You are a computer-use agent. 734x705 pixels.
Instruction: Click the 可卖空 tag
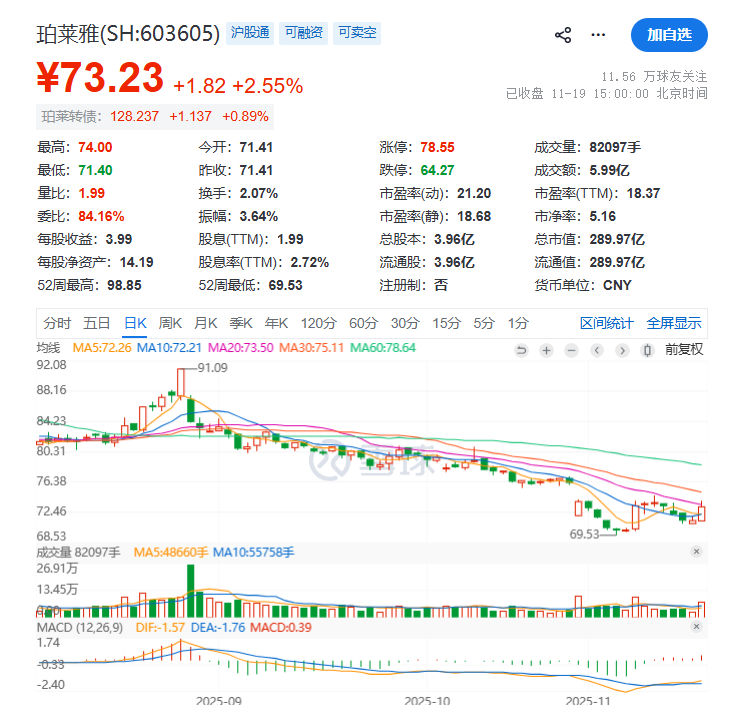coord(357,33)
